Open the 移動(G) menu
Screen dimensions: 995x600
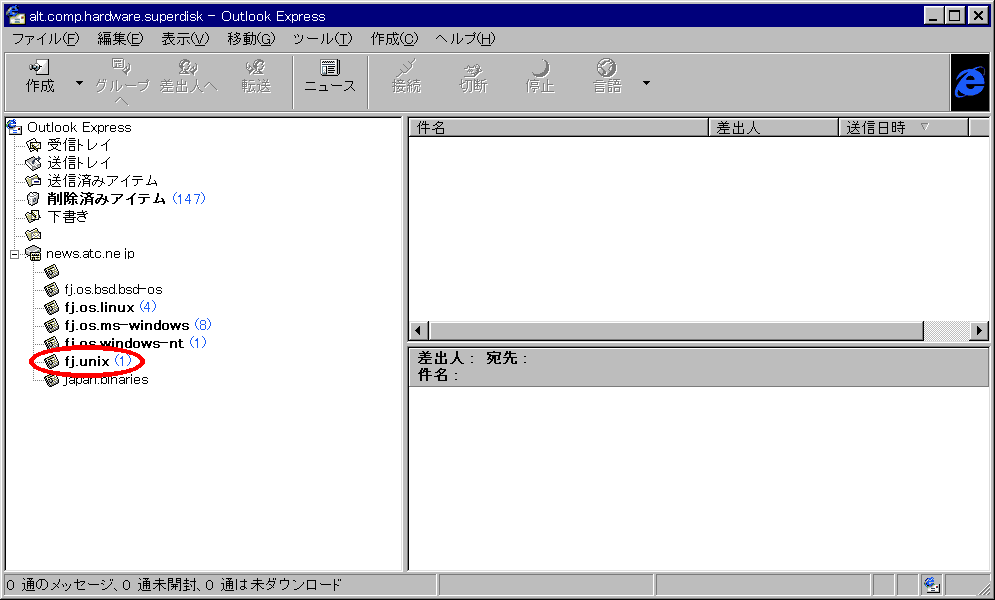(251, 39)
